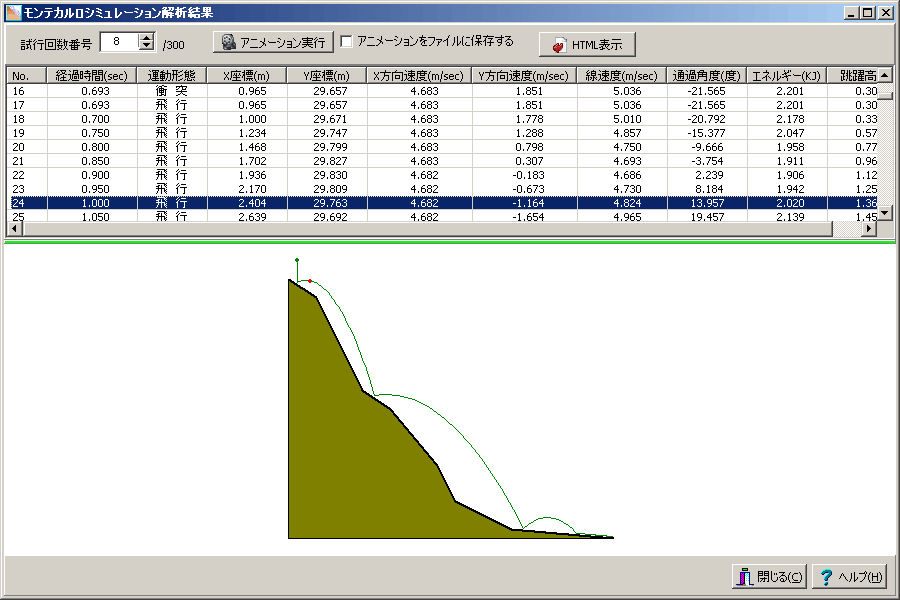Click X coordinate value 2.404 in row 24
This screenshot has width=900, height=600.
point(252,203)
